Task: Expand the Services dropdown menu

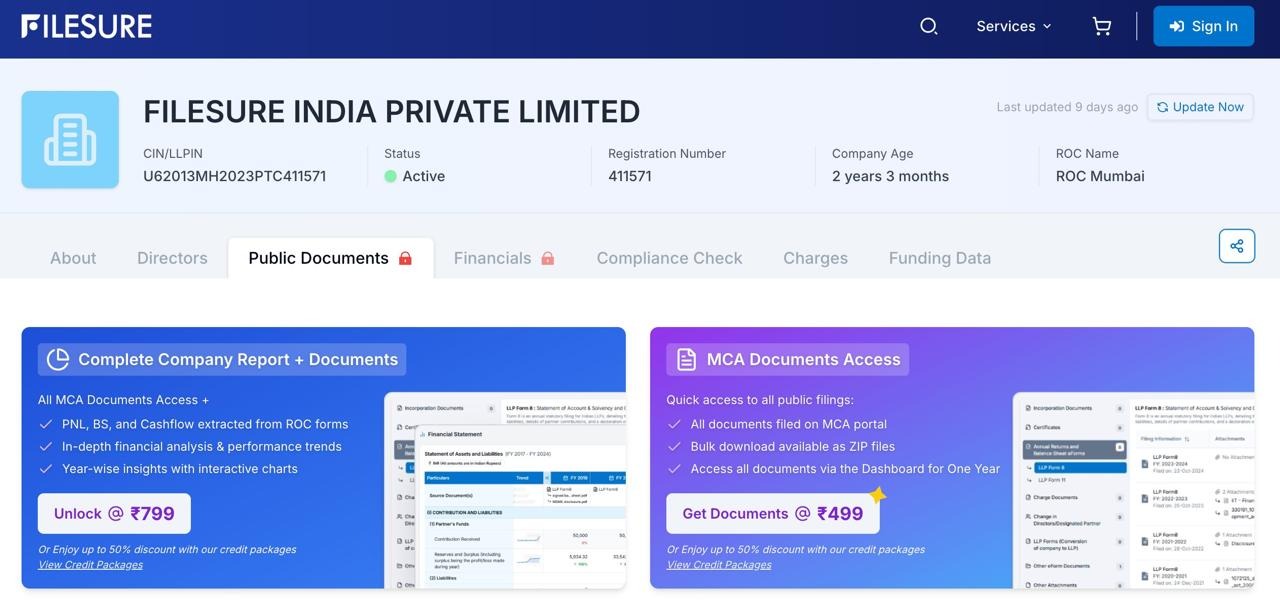Action: 1013,27
